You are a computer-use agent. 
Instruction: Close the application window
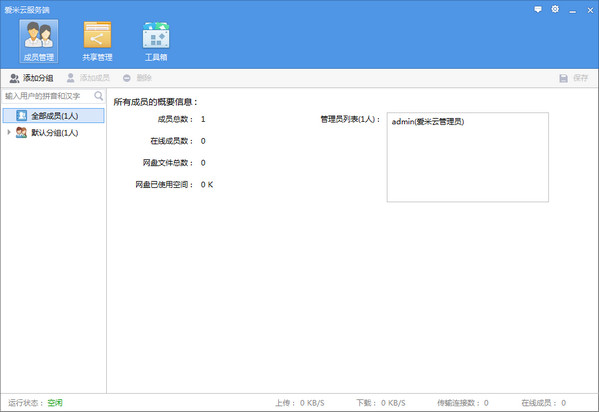(590, 10)
